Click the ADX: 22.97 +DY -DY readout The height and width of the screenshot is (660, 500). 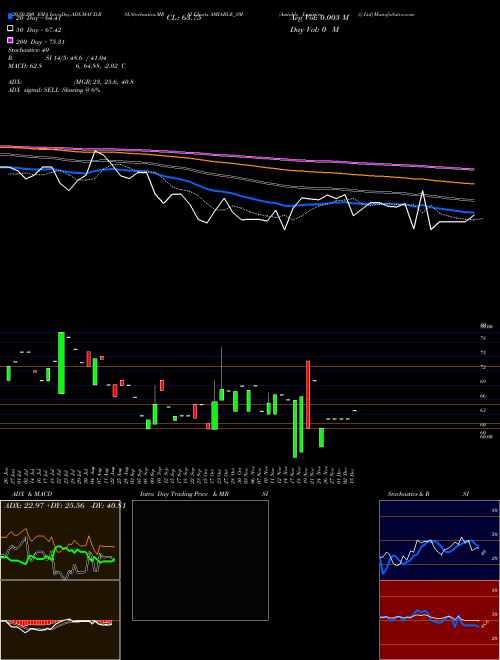[x=64, y=506]
